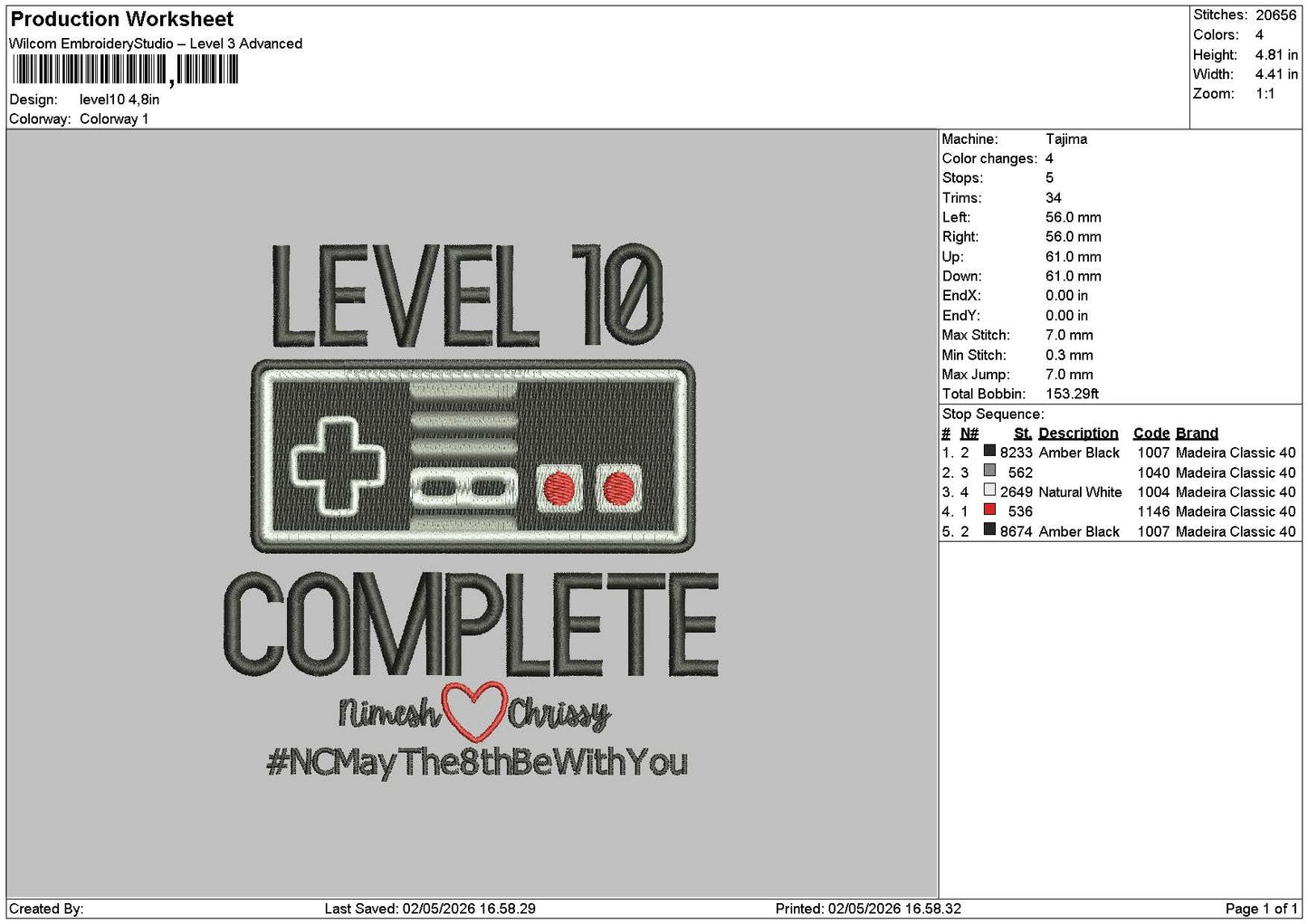The image size is (1308, 924).
Task: Click 'Wilcom EmbroideryStudio – Level 3 Advanced' text
Action: (x=156, y=43)
